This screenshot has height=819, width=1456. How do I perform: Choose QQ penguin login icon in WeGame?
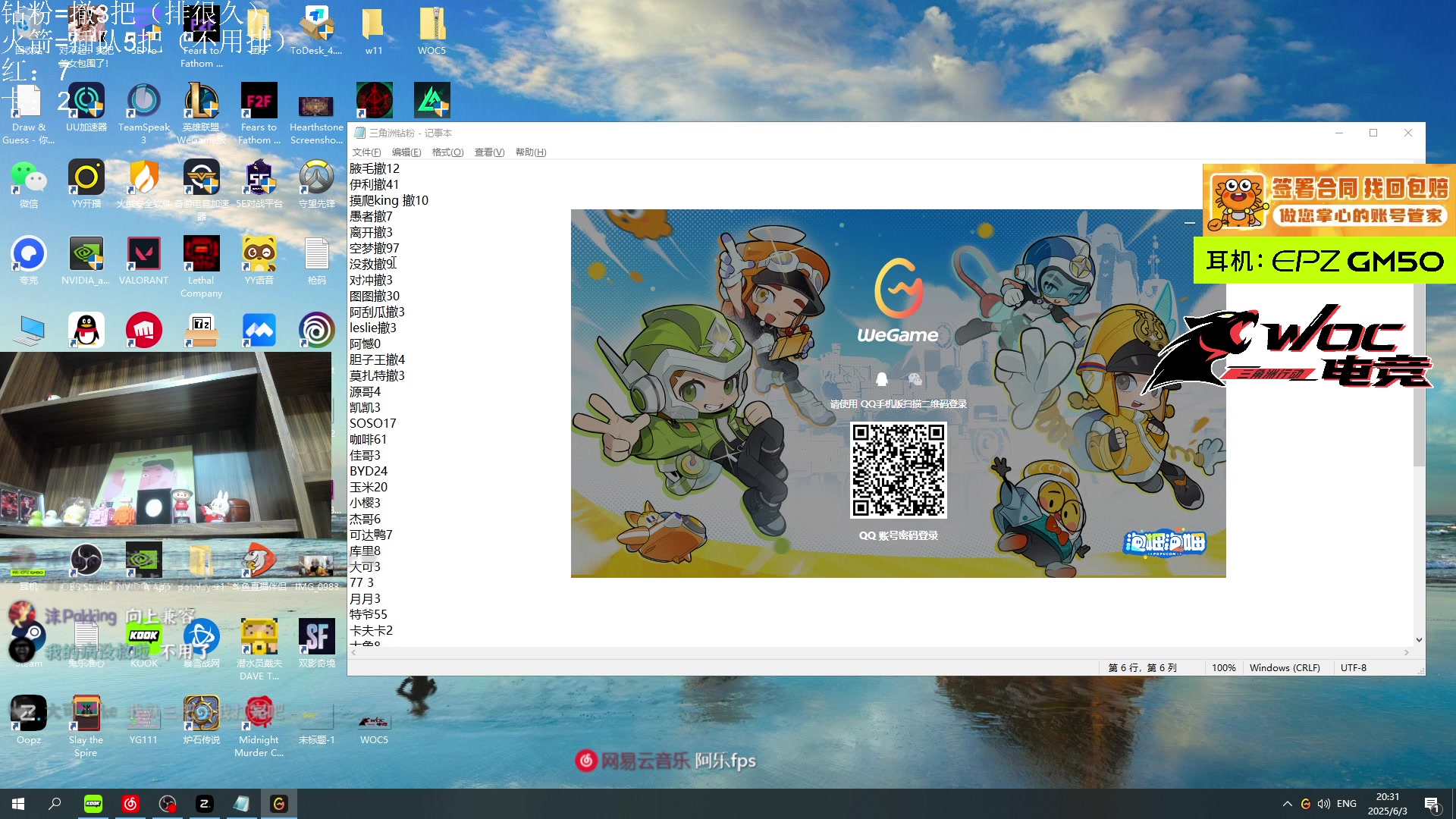881,379
